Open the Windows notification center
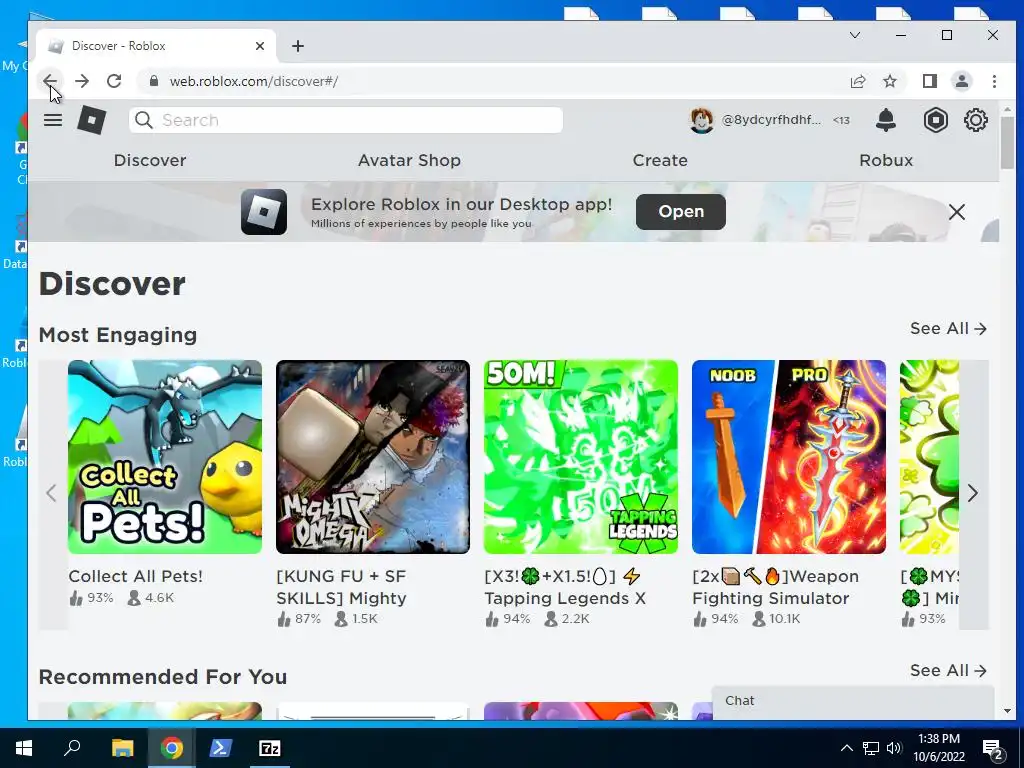Viewport: 1024px width, 768px height. pyautogui.click(x=993, y=748)
